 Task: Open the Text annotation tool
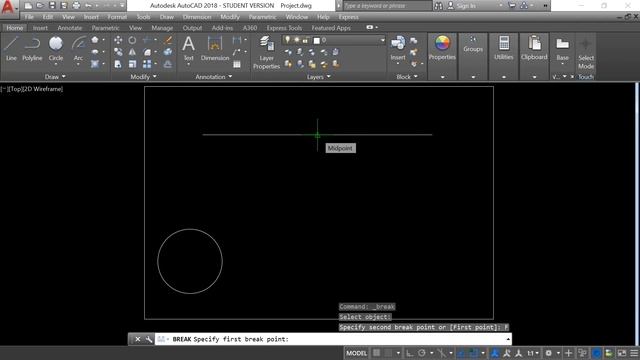pos(188,48)
